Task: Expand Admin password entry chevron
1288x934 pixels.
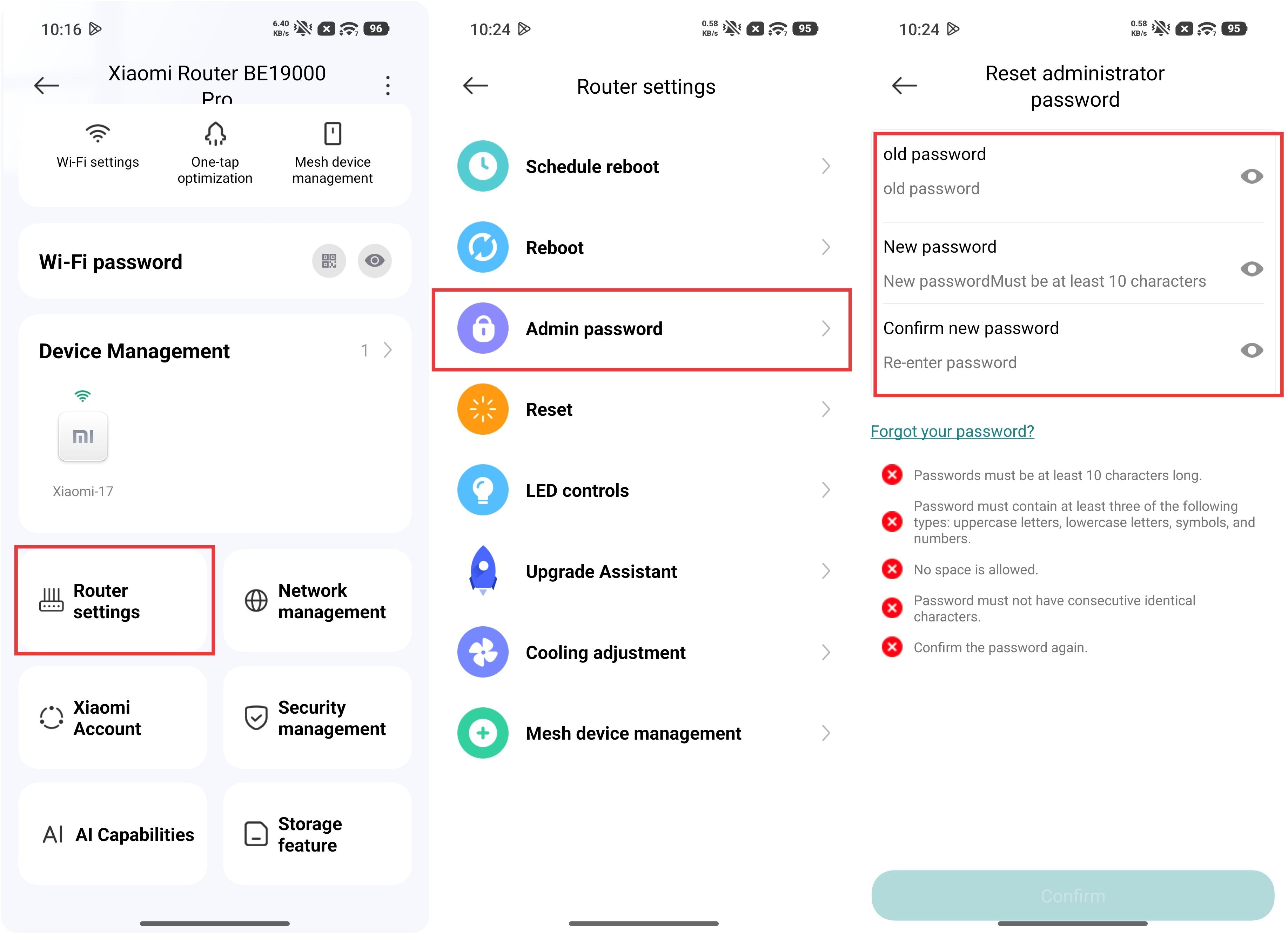Action: 826,328
